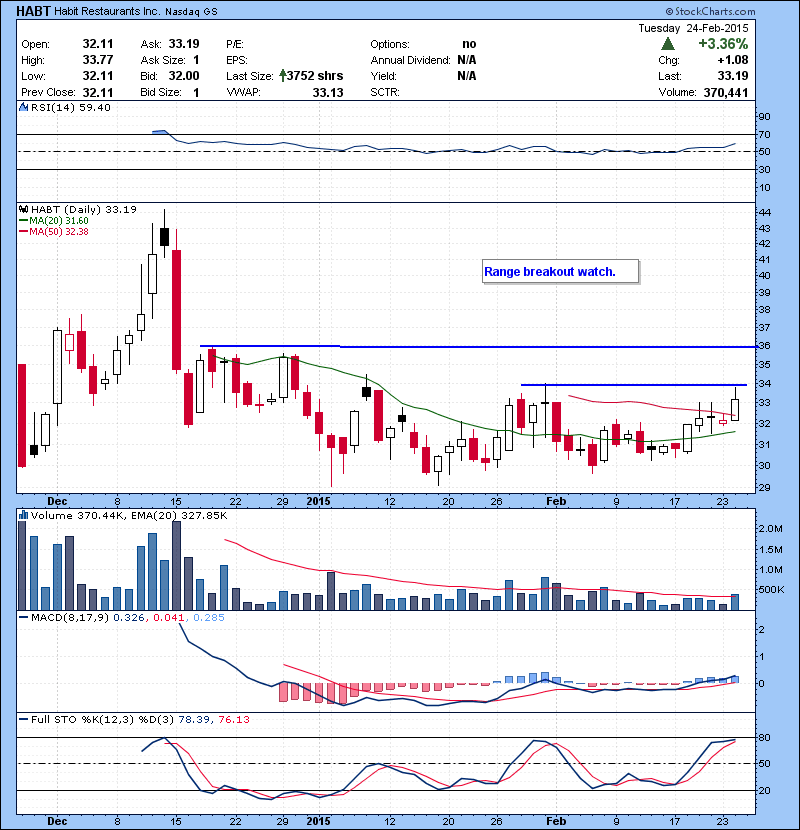
Task: Click the Volume 370.44K EMA label
Action: (129, 516)
